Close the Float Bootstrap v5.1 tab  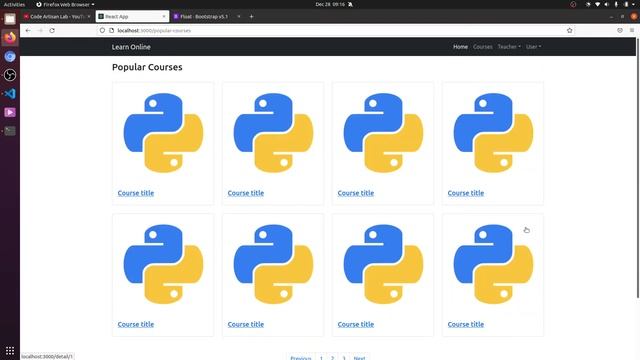click(239, 17)
